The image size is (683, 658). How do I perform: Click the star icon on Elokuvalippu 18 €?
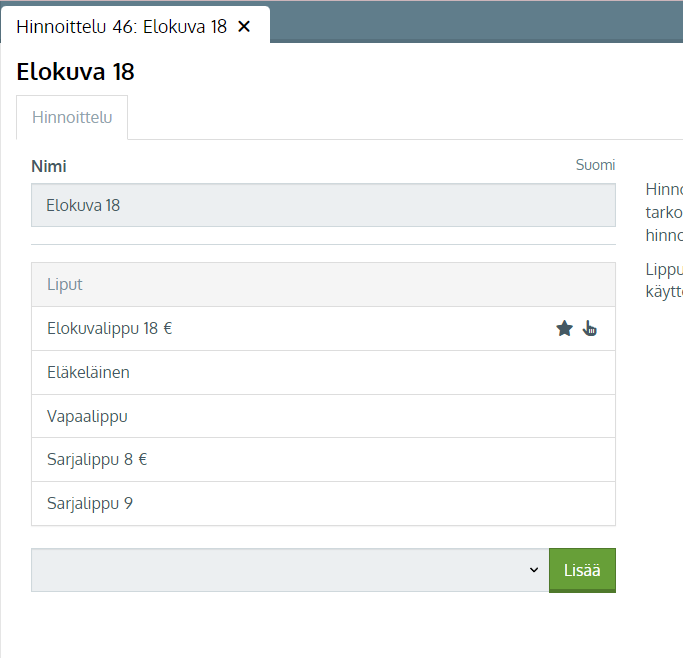tap(564, 328)
